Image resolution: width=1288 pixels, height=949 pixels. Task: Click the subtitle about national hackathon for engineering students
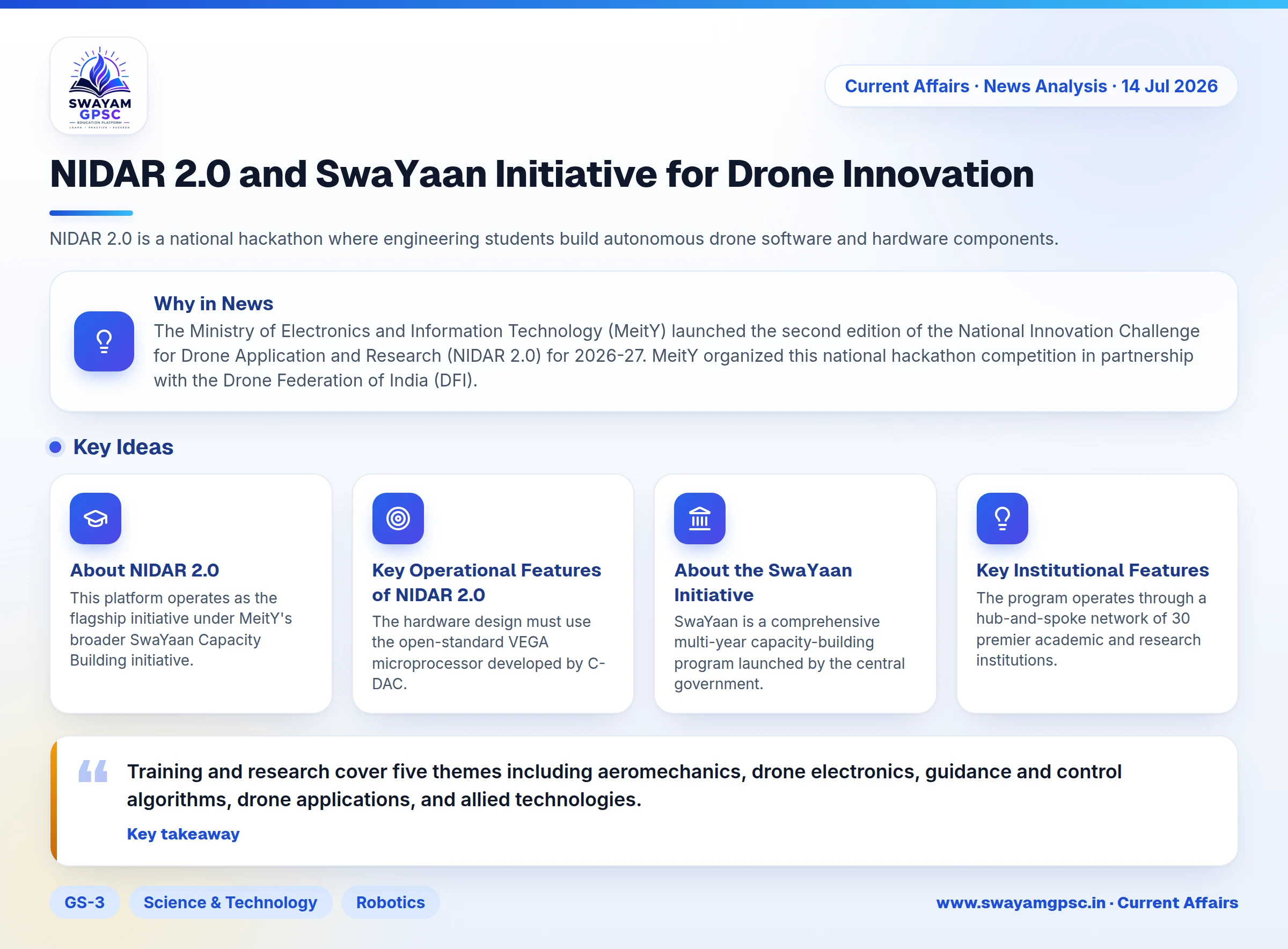click(553, 238)
